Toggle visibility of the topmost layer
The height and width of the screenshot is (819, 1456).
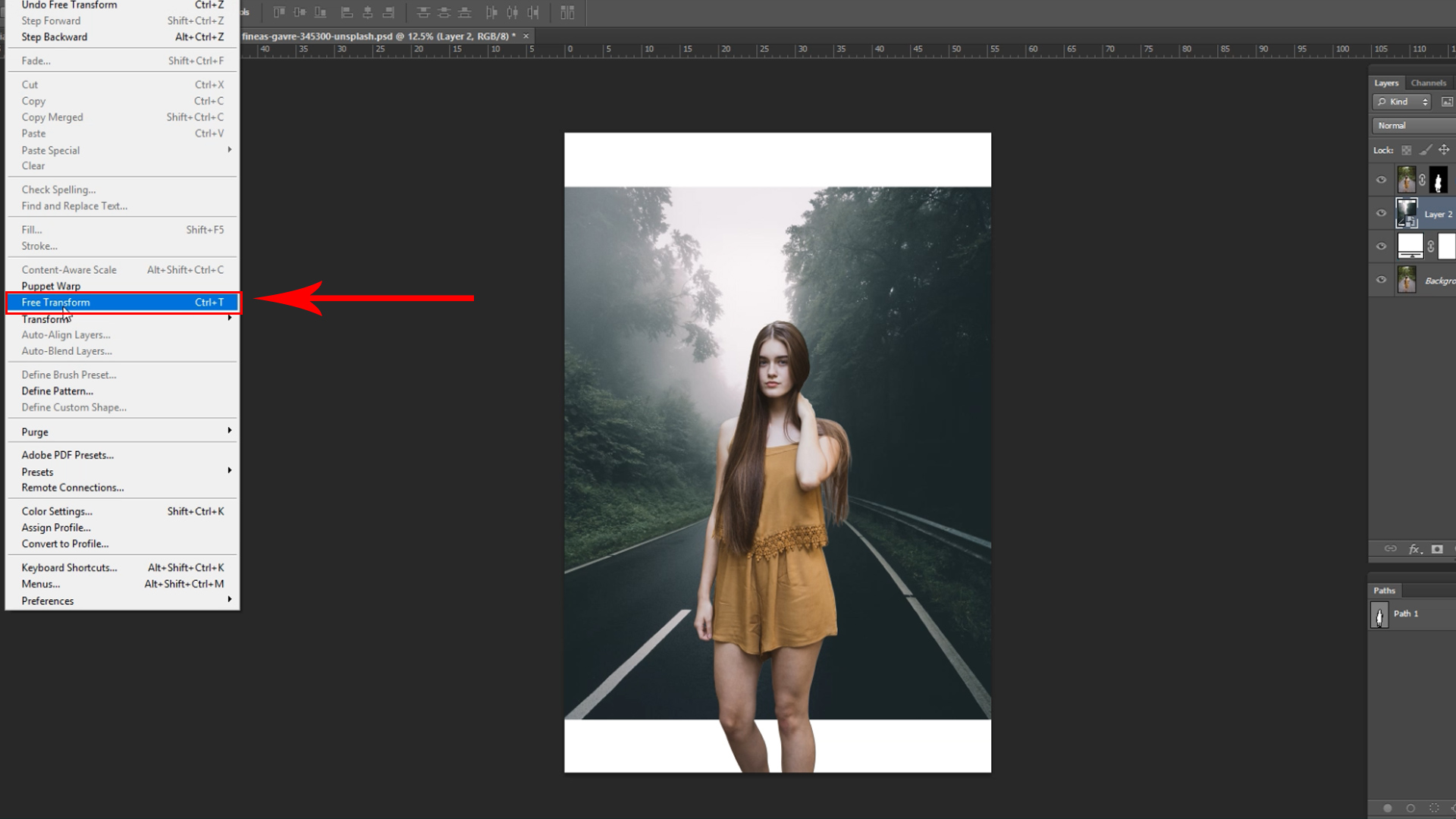(1382, 180)
